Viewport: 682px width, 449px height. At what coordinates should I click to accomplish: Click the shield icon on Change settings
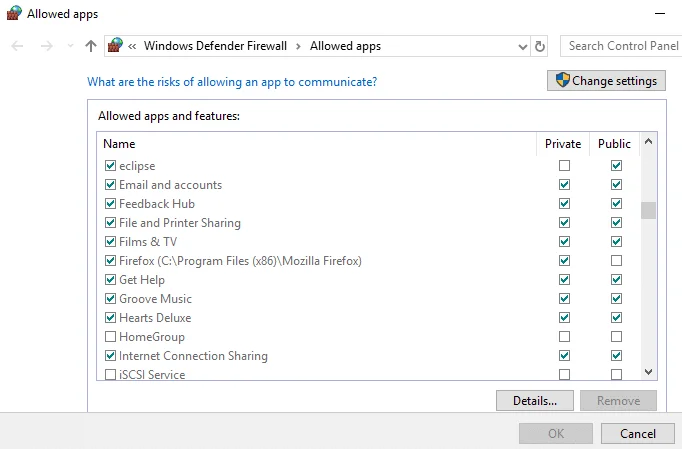[x=562, y=80]
